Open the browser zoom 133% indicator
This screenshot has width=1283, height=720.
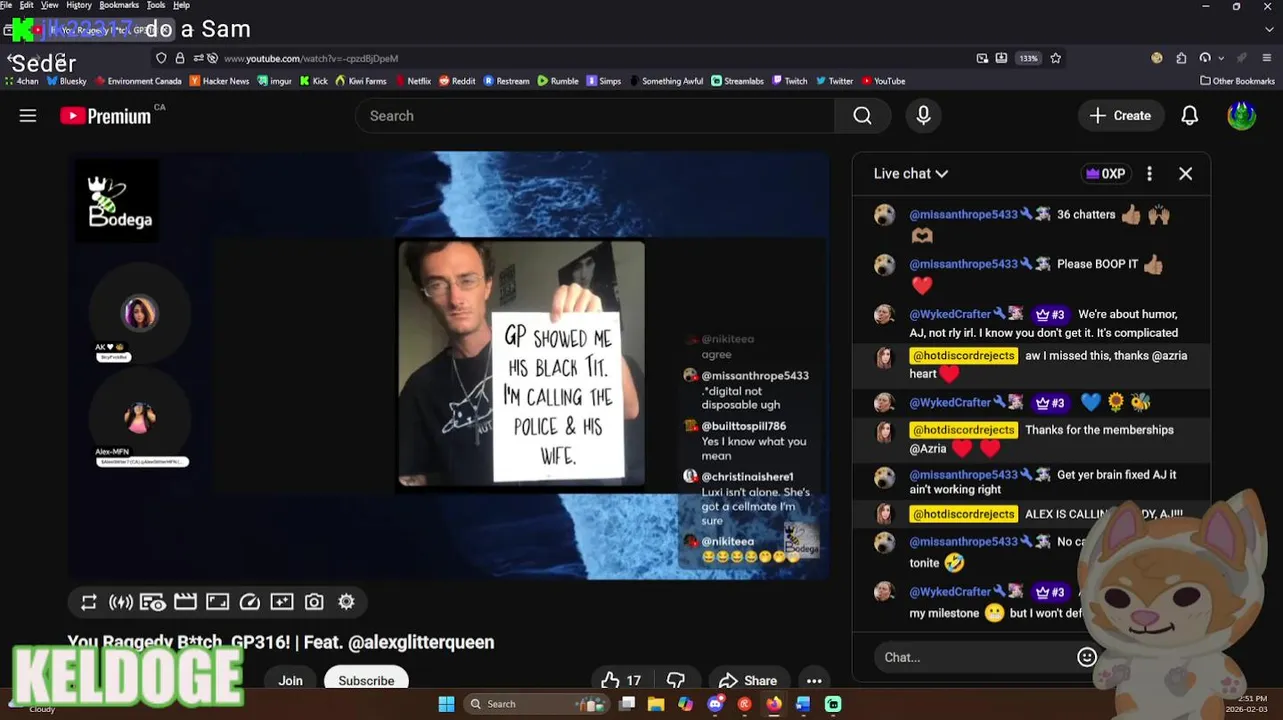[1028, 58]
